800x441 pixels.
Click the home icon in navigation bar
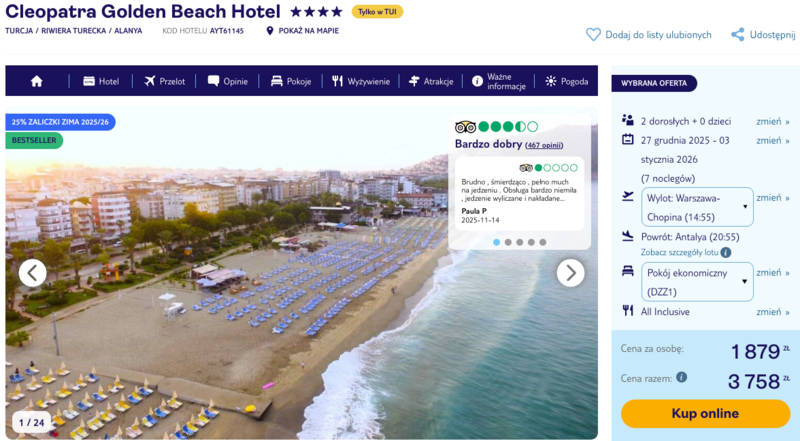[x=37, y=81]
